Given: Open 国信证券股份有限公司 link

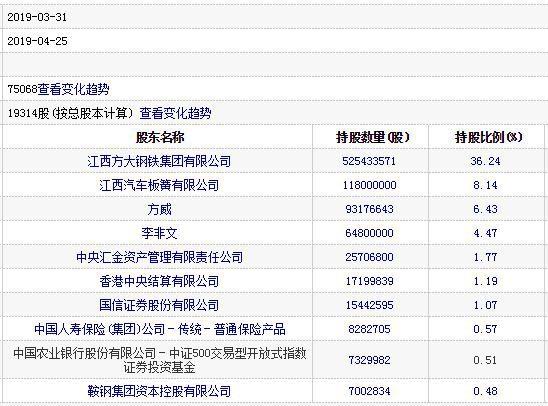Looking at the screenshot, I should click(159, 305).
